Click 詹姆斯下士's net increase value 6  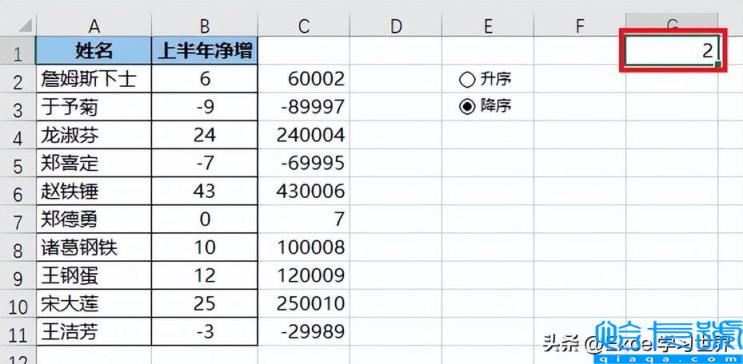[205, 79]
